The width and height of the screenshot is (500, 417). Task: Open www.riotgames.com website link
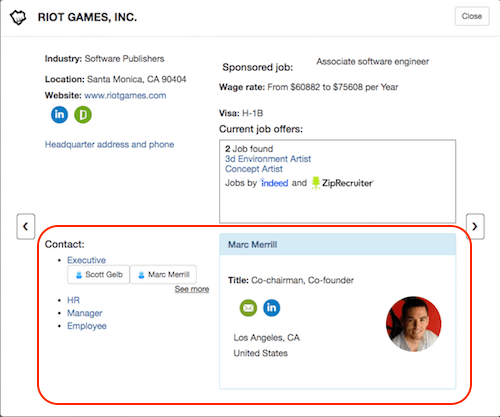click(125, 96)
